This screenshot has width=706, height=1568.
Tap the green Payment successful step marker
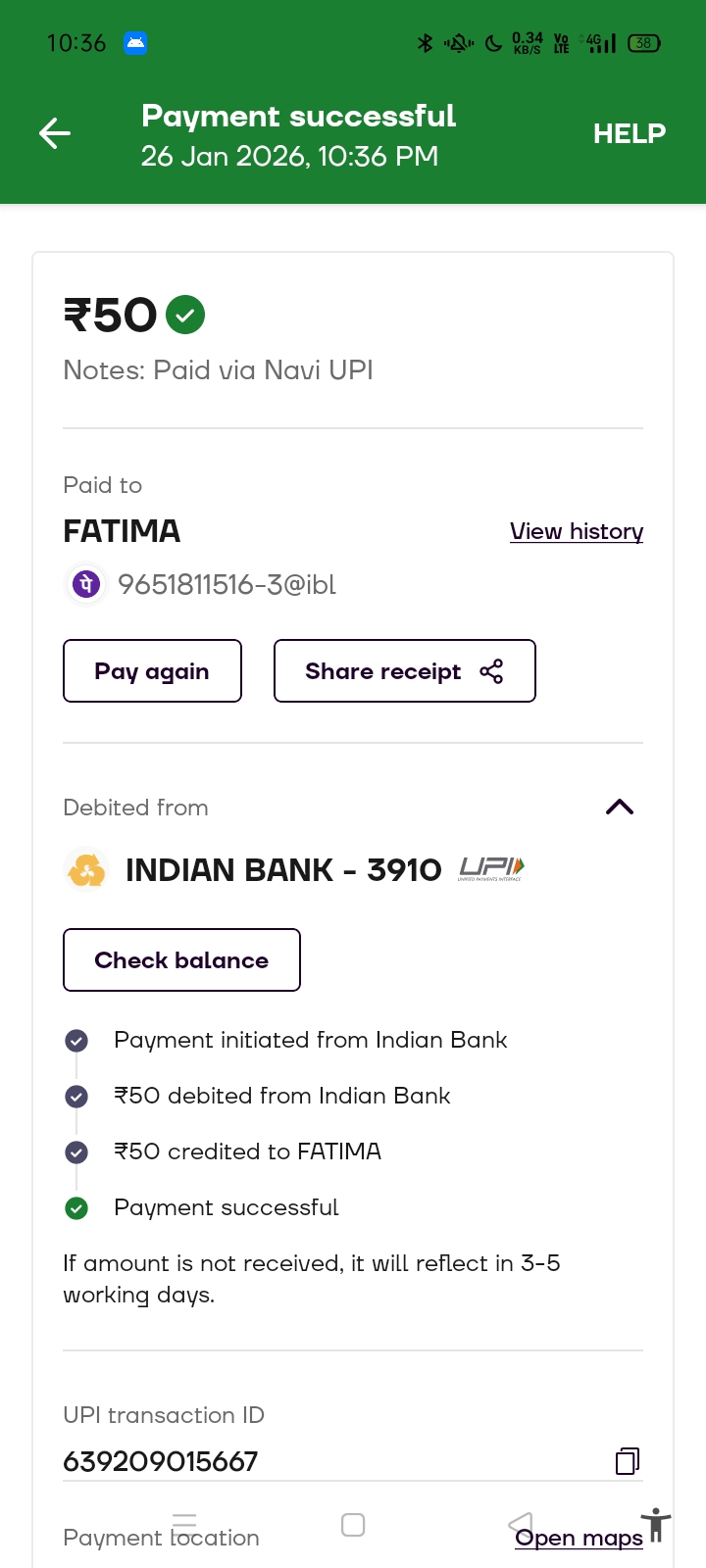[76, 1208]
